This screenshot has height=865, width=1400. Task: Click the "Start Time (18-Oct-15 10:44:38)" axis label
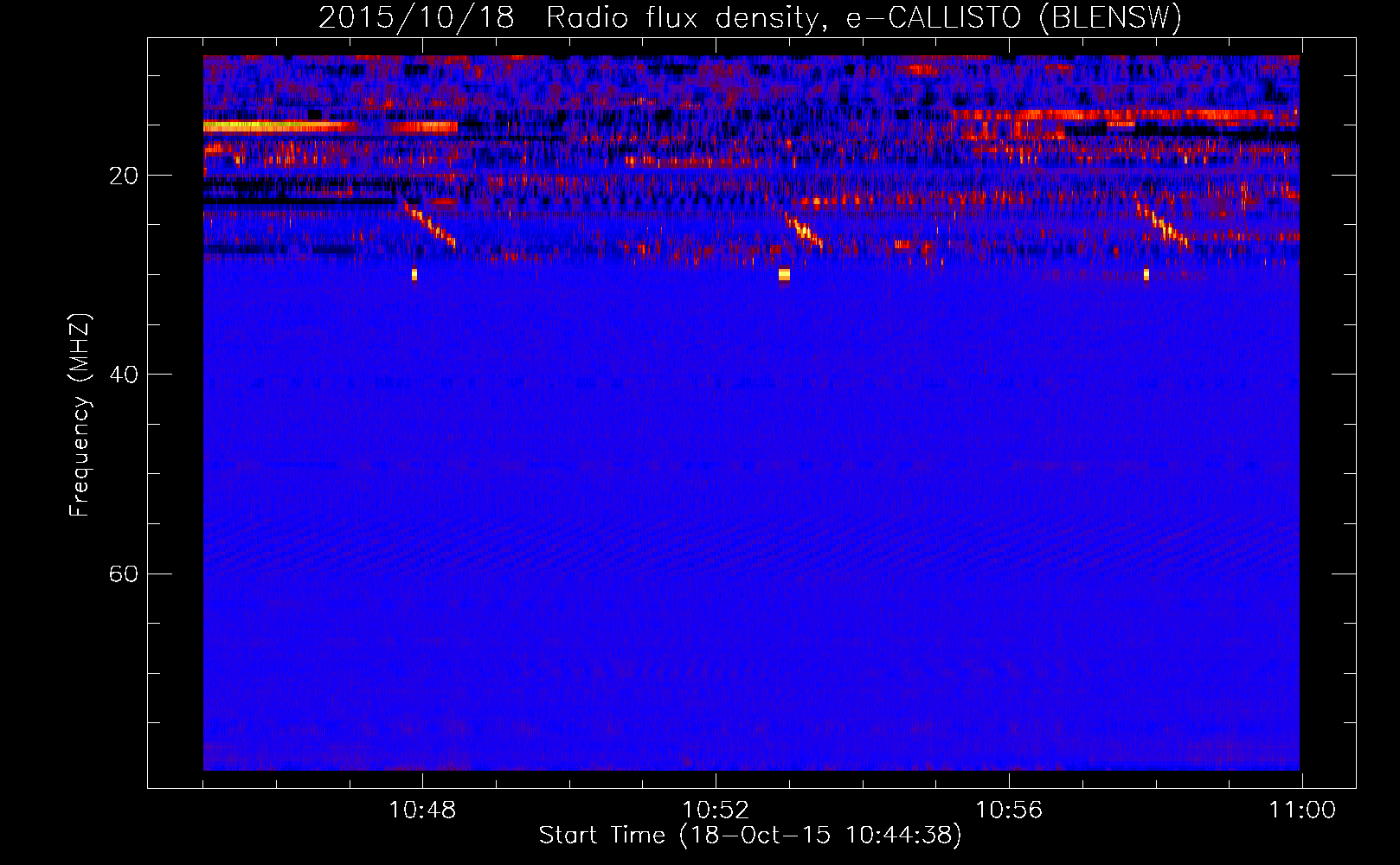pos(750,836)
